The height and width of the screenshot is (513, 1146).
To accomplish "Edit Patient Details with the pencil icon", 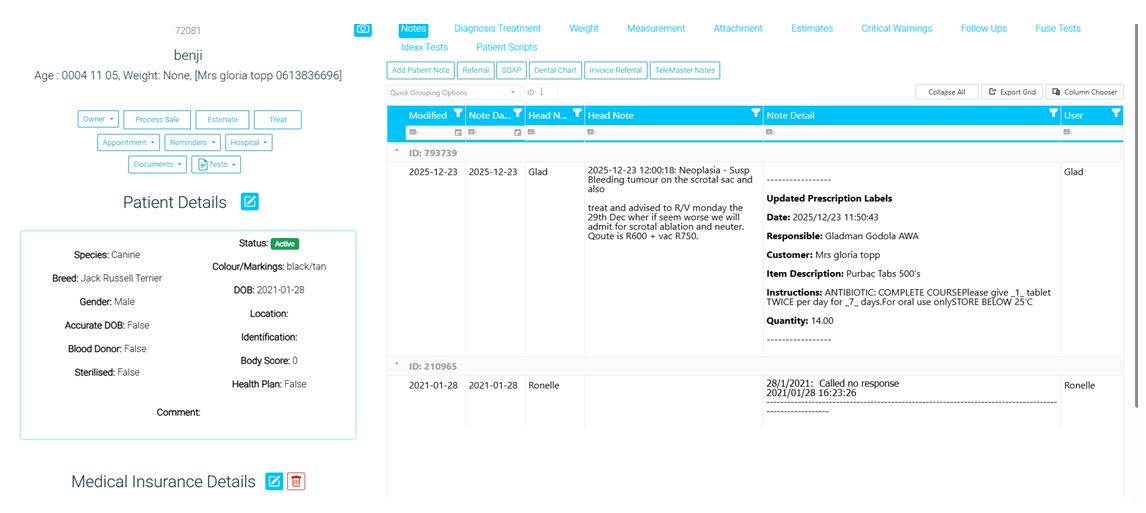I will coord(250,202).
